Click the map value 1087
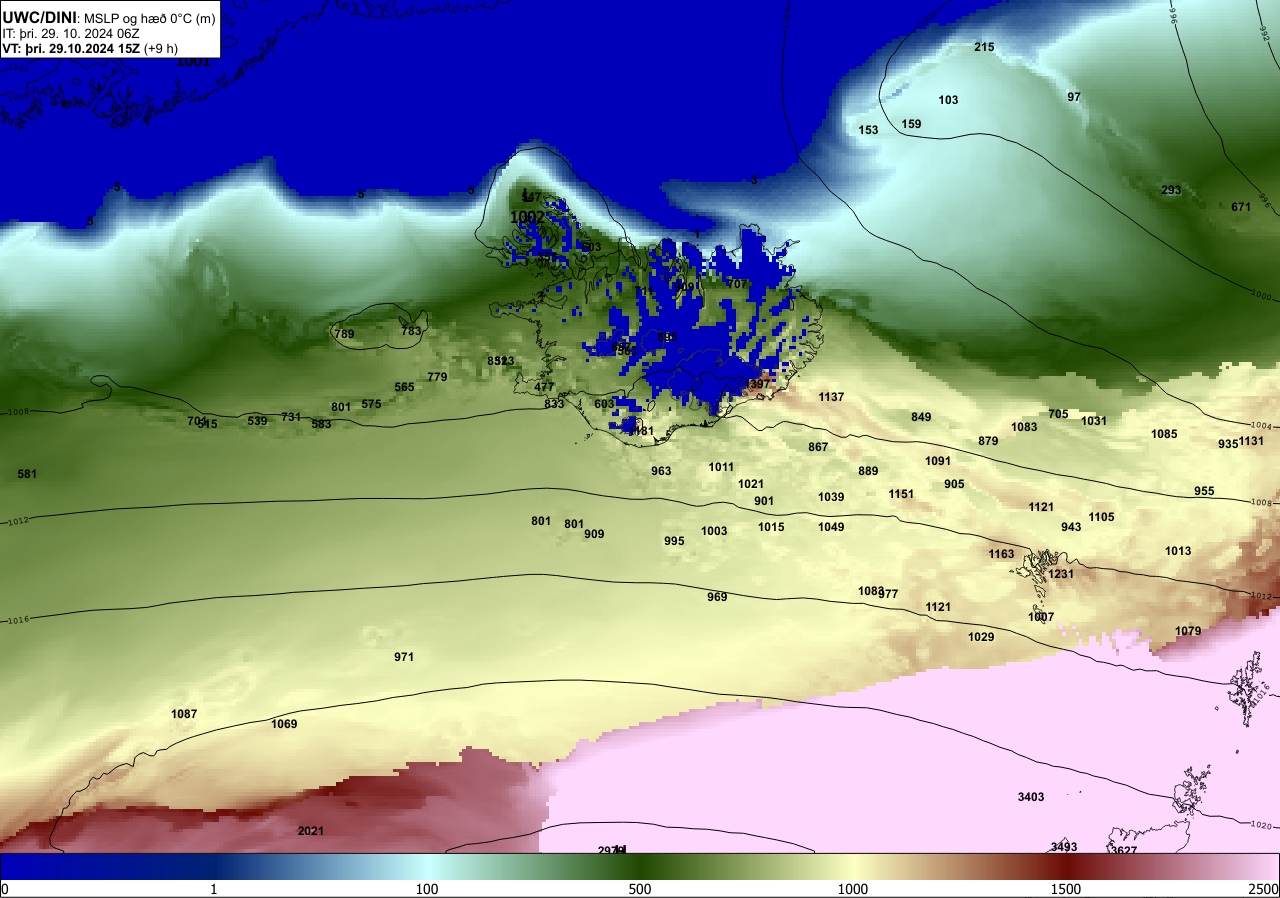This screenshot has height=898, width=1280. click(x=184, y=714)
